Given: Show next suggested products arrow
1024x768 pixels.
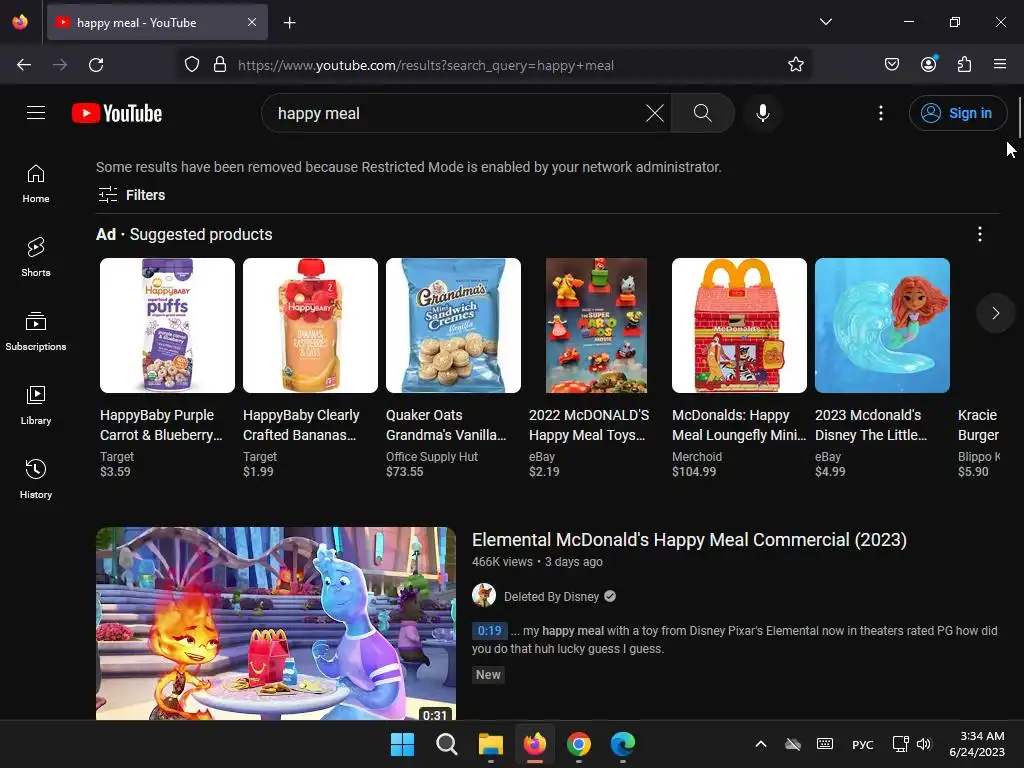Looking at the screenshot, I should pyautogui.click(x=995, y=313).
